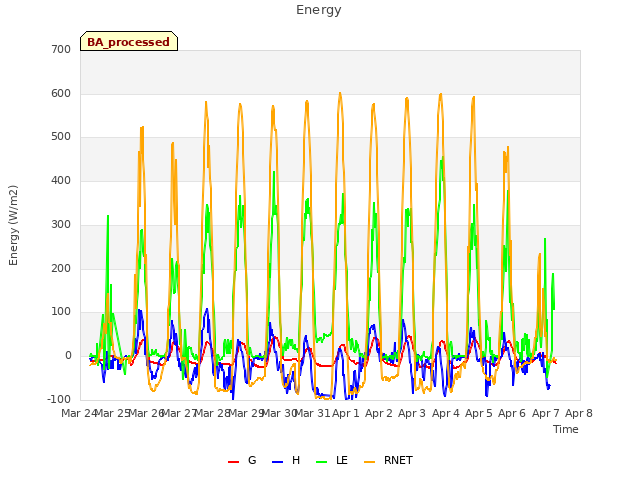Select the G legend label
Viewport: 640px width, 480px height.
(252, 460)
